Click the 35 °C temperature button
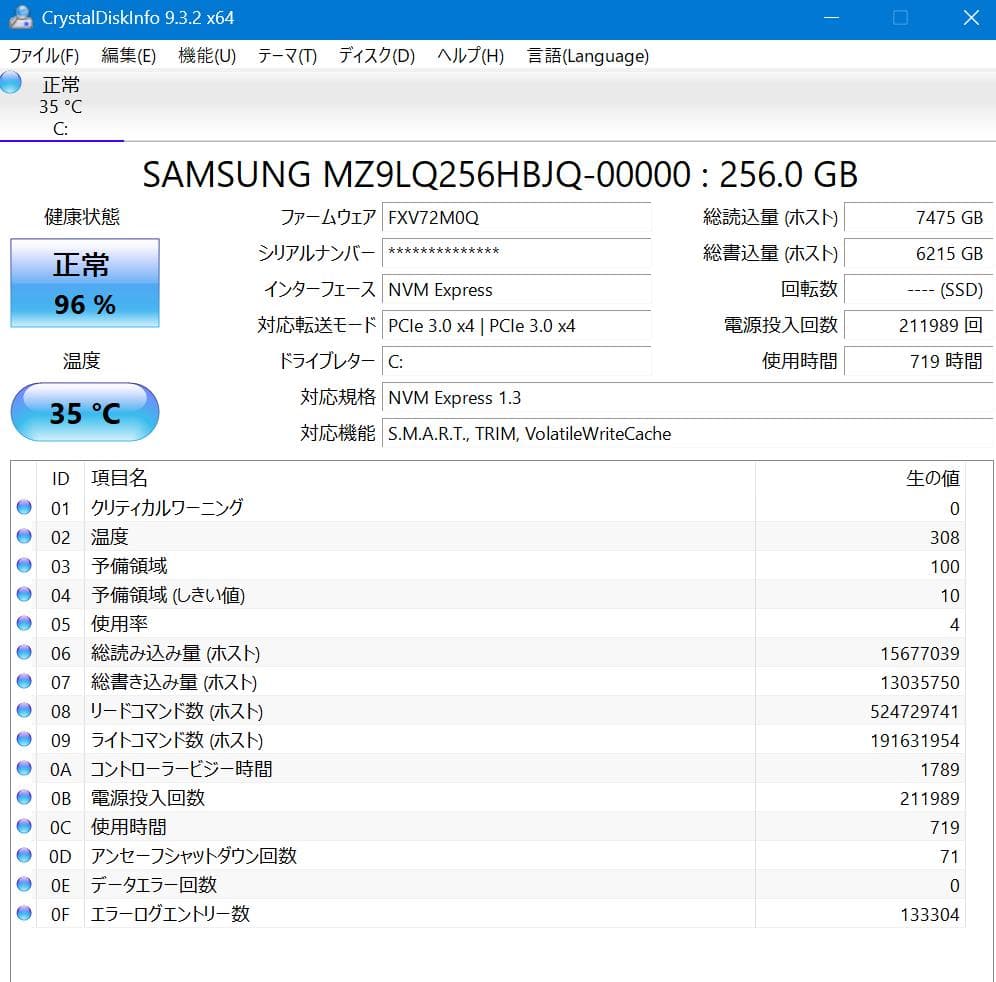 [84, 412]
